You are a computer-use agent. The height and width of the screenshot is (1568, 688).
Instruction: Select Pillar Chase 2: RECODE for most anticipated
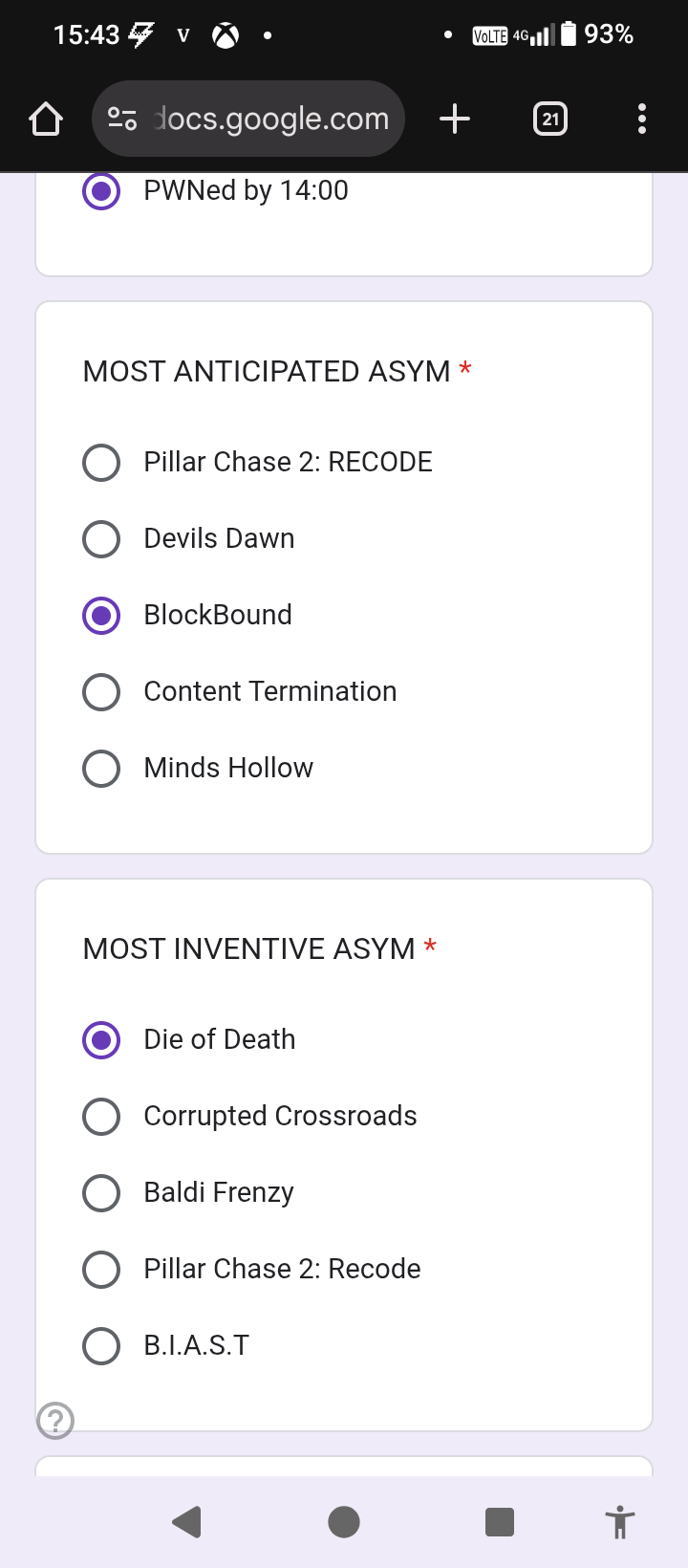101,463
